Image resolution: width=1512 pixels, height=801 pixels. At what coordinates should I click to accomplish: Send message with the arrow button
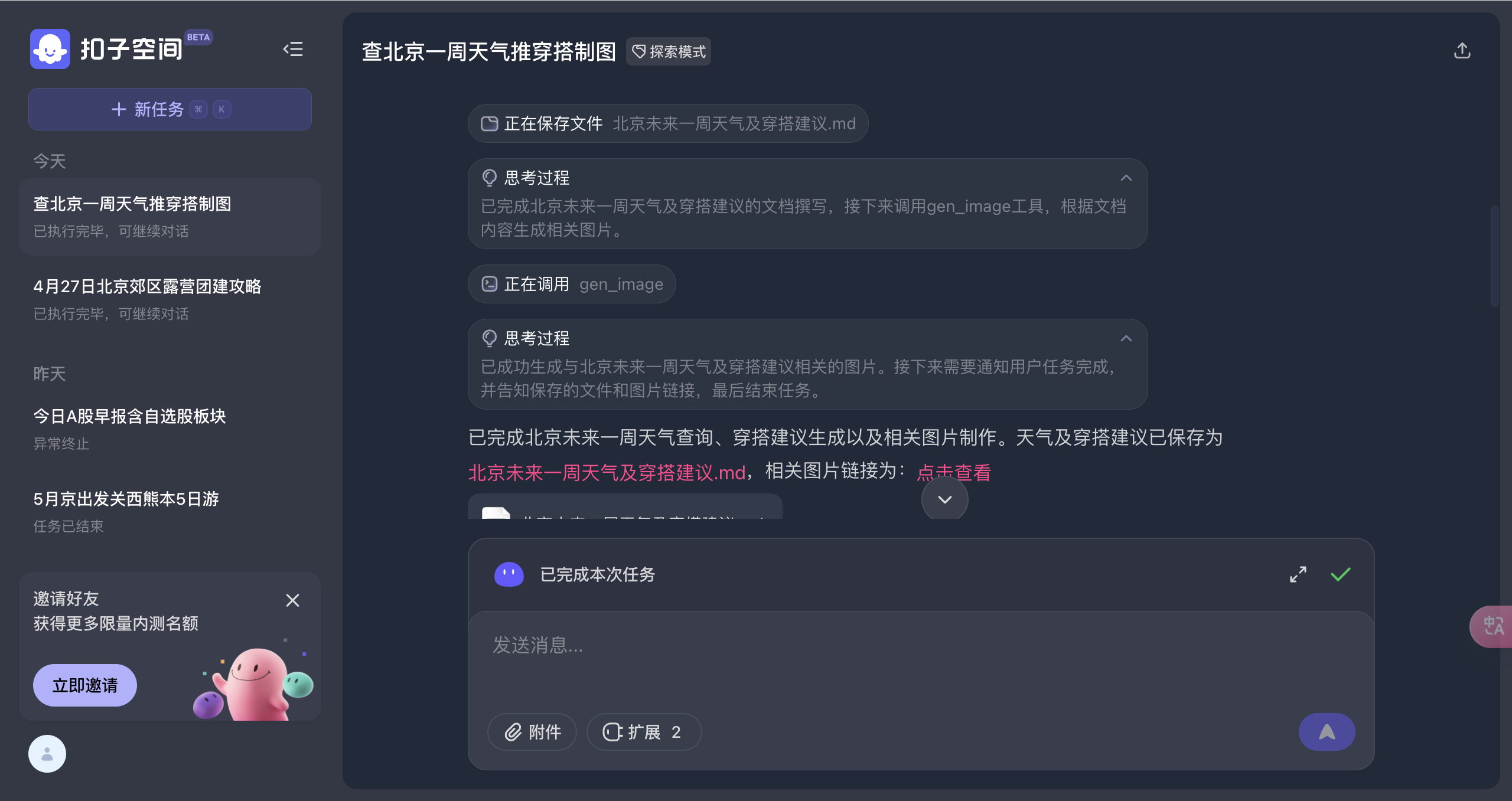point(1327,732)
